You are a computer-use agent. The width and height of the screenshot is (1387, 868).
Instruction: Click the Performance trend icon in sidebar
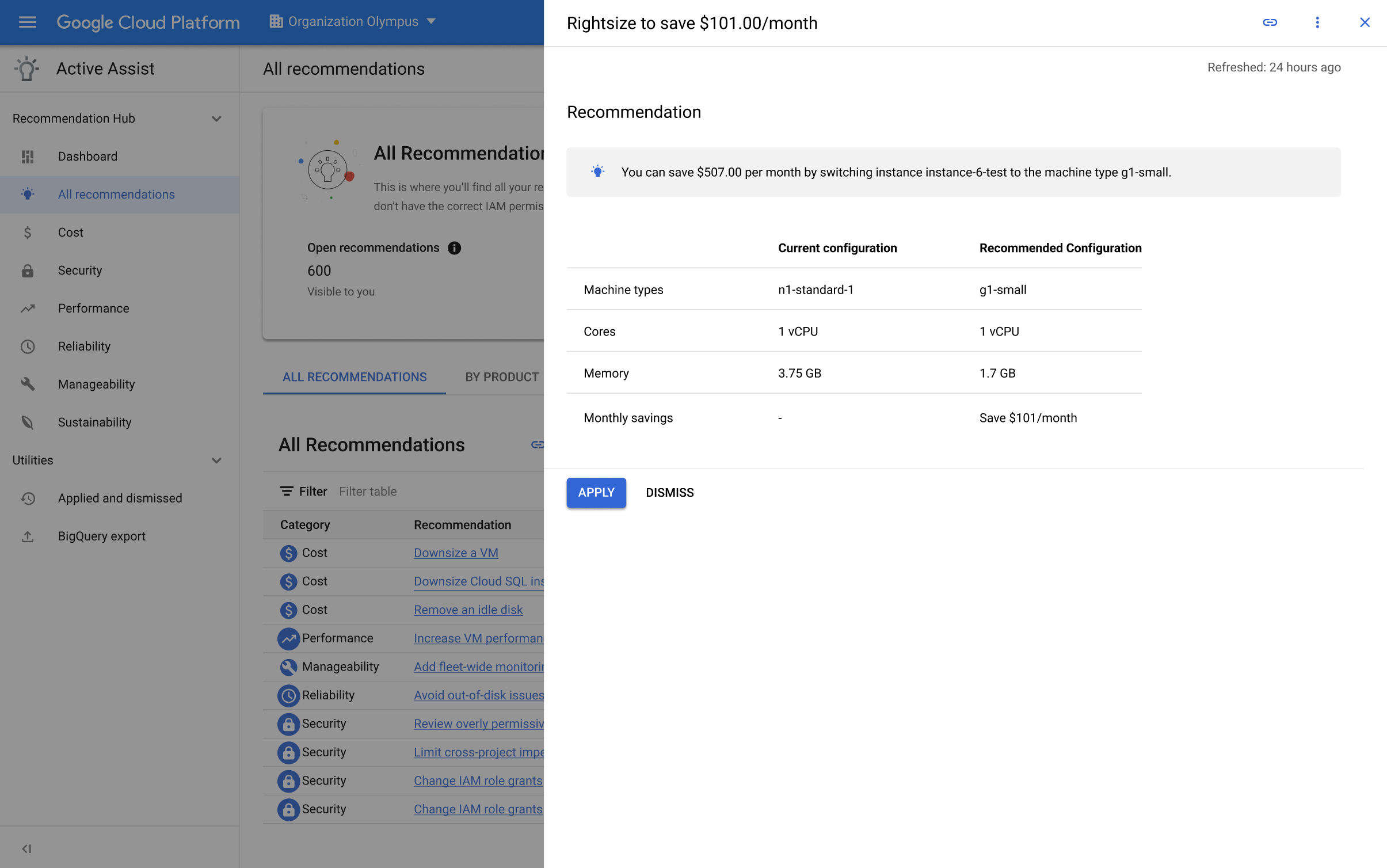[x=27, y=308]
